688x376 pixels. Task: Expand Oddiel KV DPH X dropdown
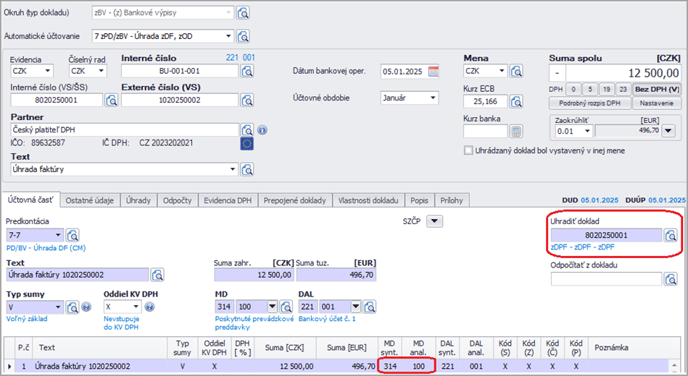[x=136, y=307]
